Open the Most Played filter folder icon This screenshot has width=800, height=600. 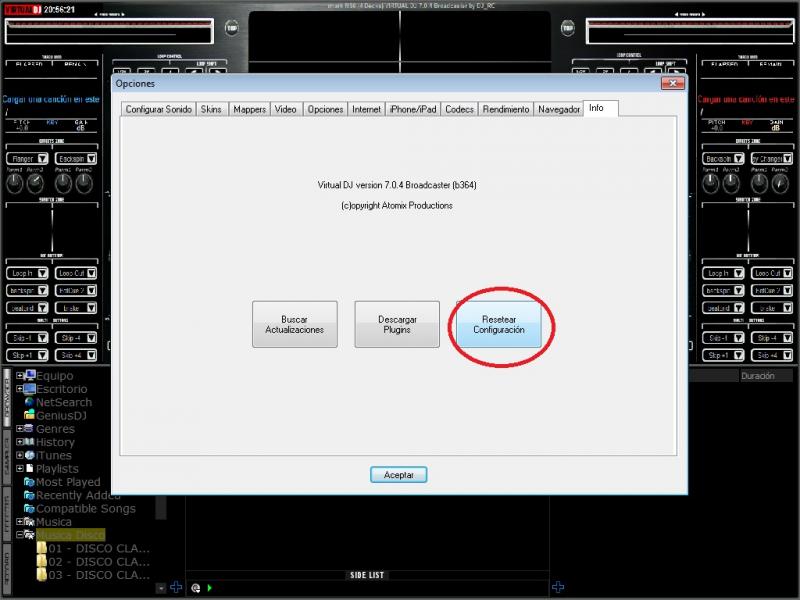(29, 482)
